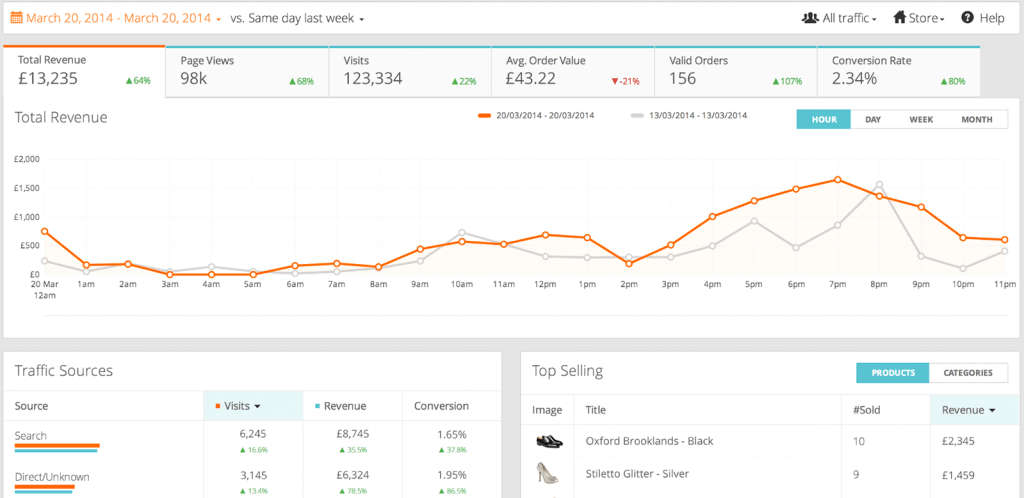Click the All traffic people icon
1024x498 pixels.
(x=810, y=18)
